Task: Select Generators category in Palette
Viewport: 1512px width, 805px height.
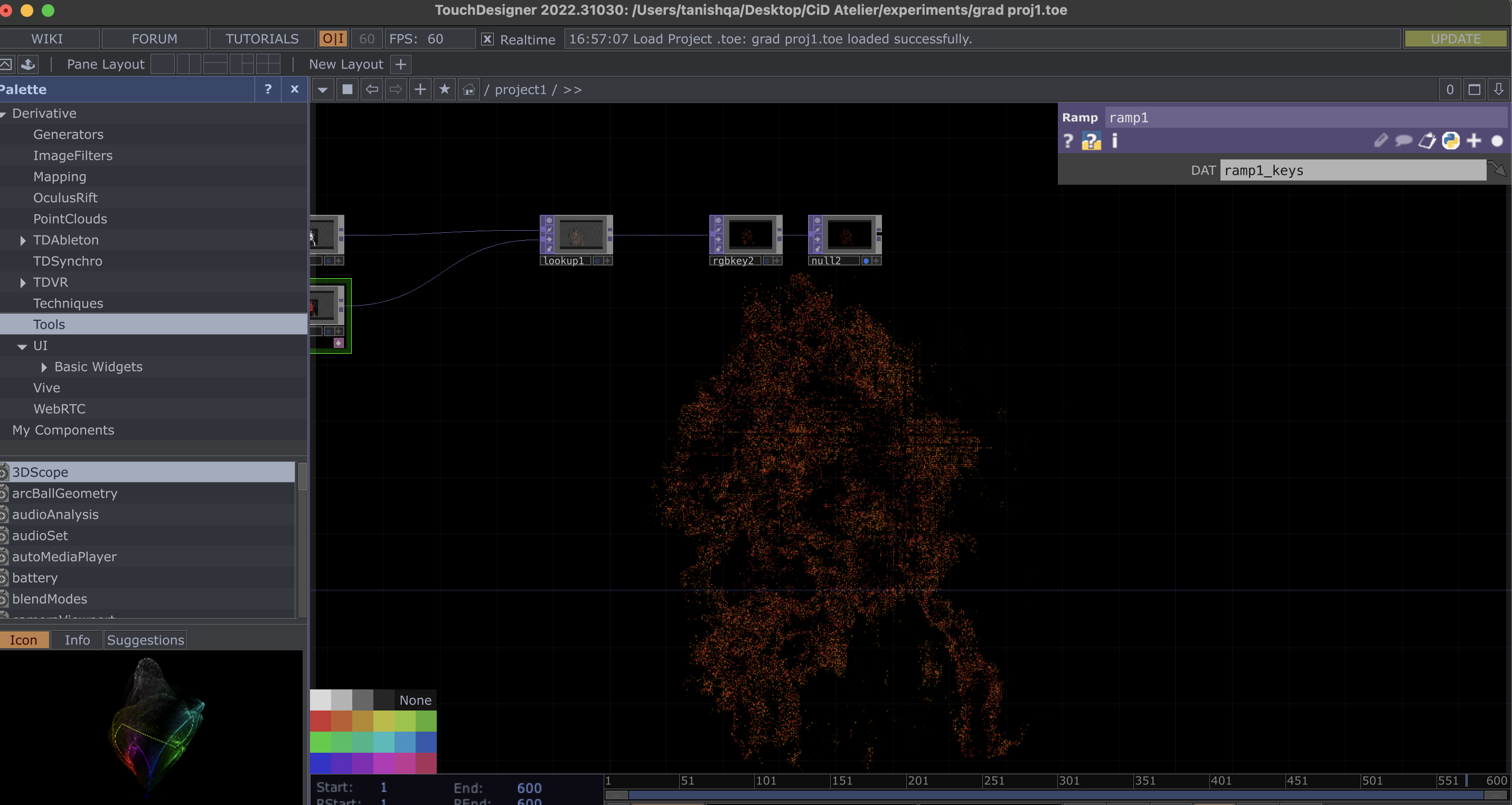Action: [153, 135]
